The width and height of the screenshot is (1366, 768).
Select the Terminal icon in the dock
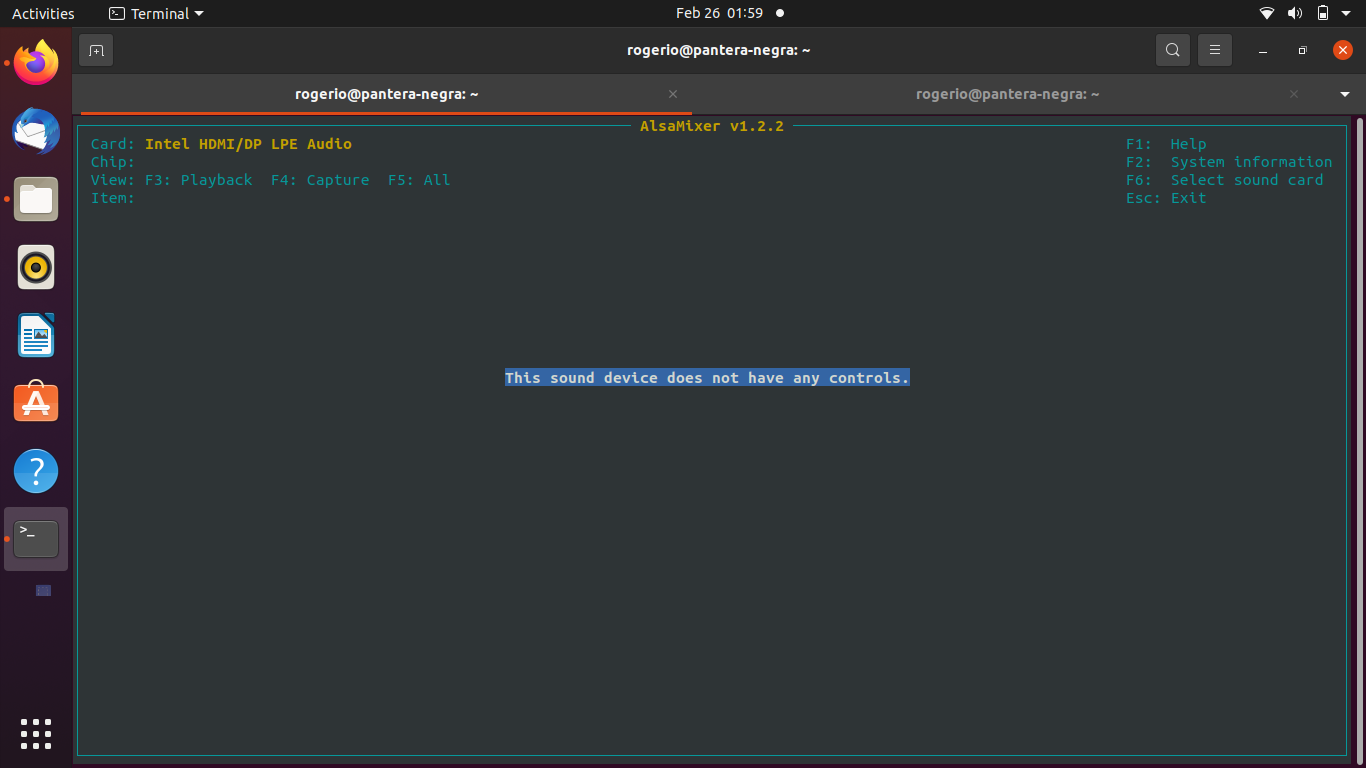36,539
